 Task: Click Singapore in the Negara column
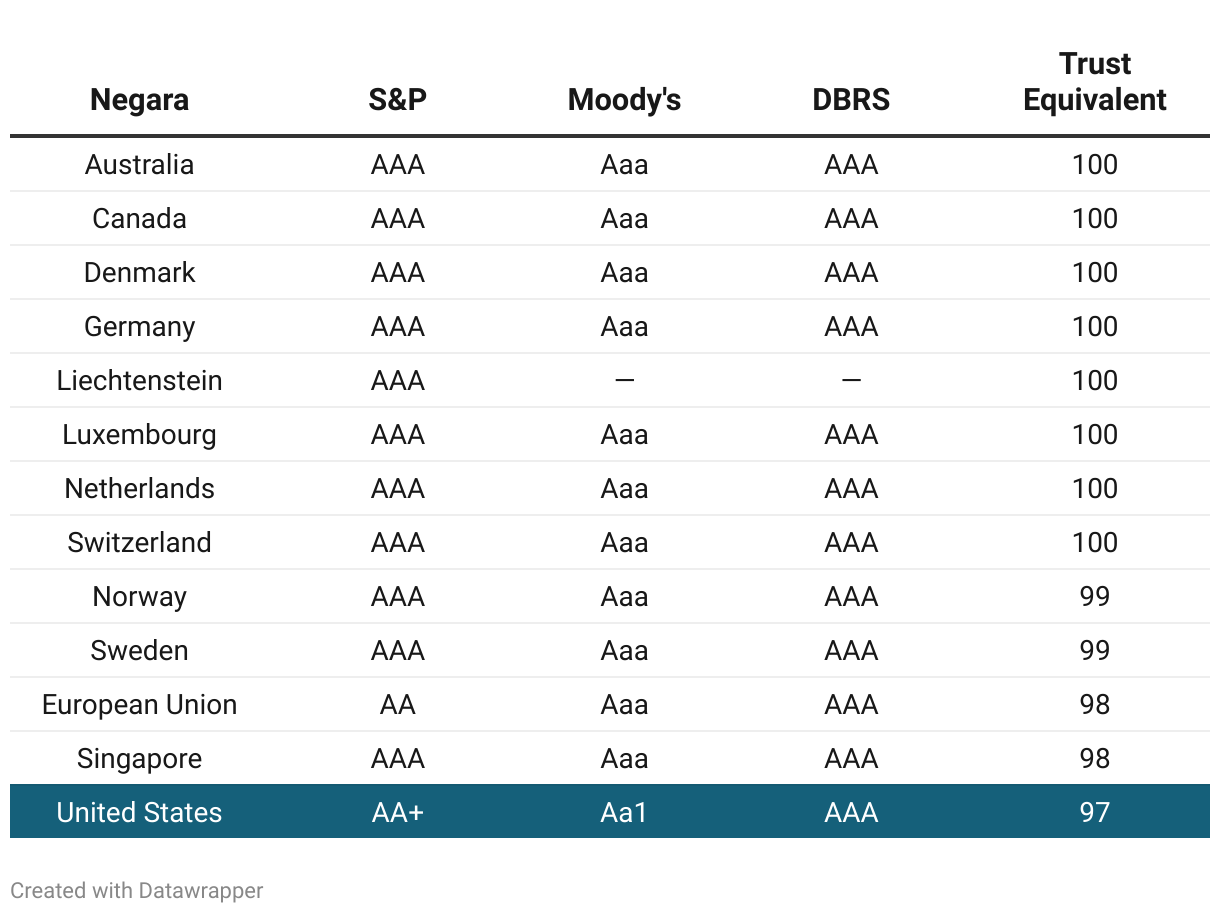tap(139, 759)
